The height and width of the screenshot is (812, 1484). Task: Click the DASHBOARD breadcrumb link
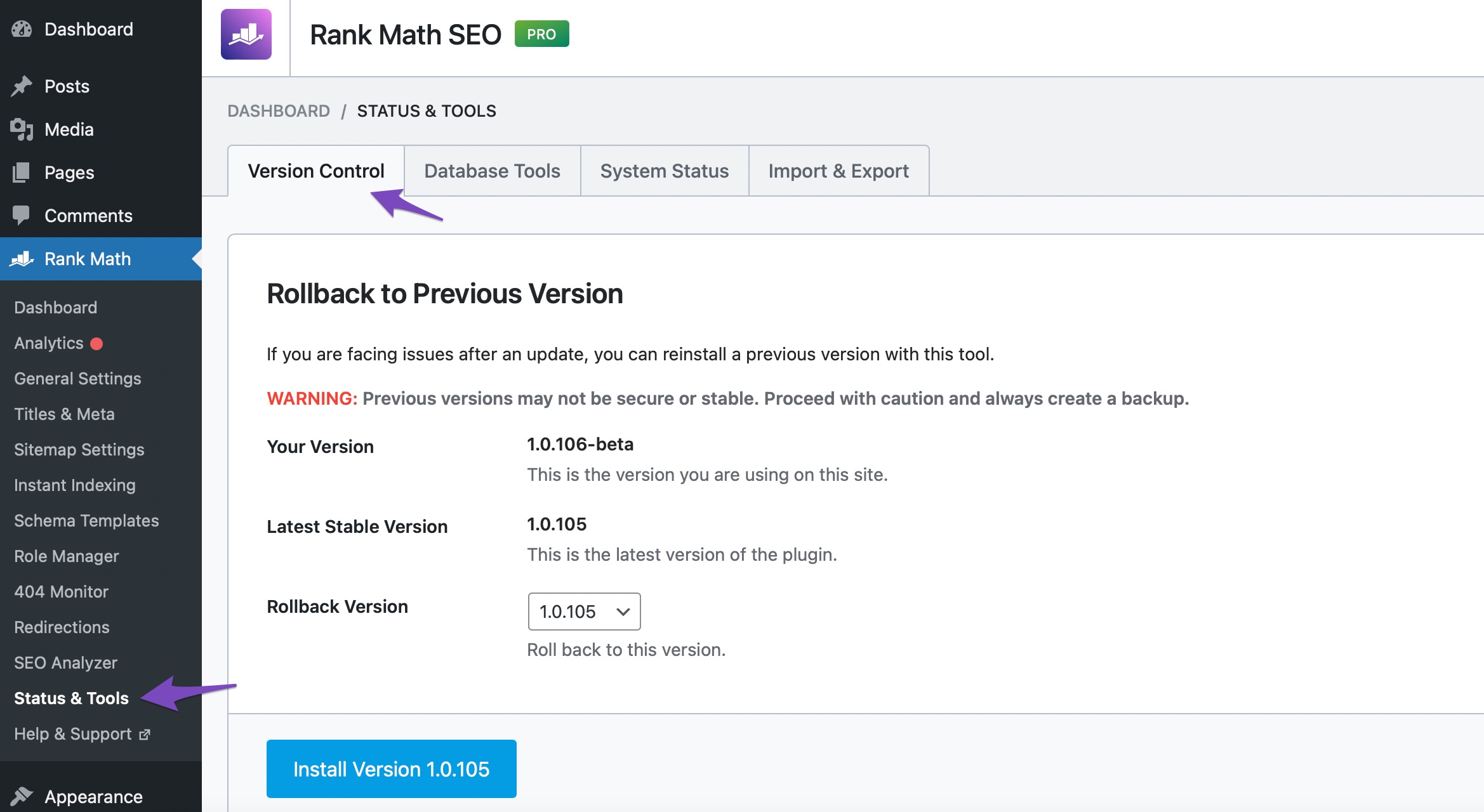[279, 111]
